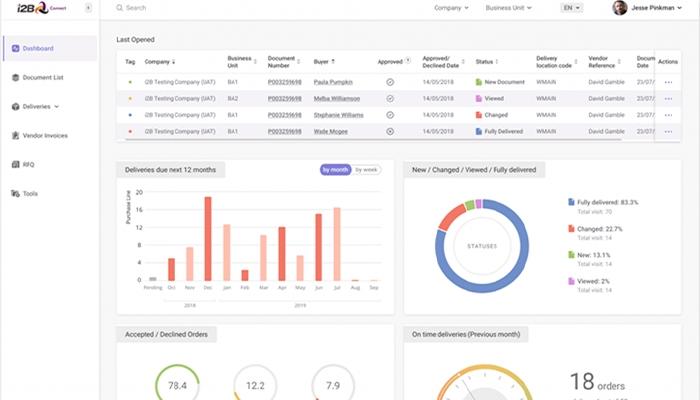Image resolution: width=700 pixels, height=400 pixels.
Task: Open Vendor Invoices in sidebar
Action: pyautogui.click(x=45, y=135)
